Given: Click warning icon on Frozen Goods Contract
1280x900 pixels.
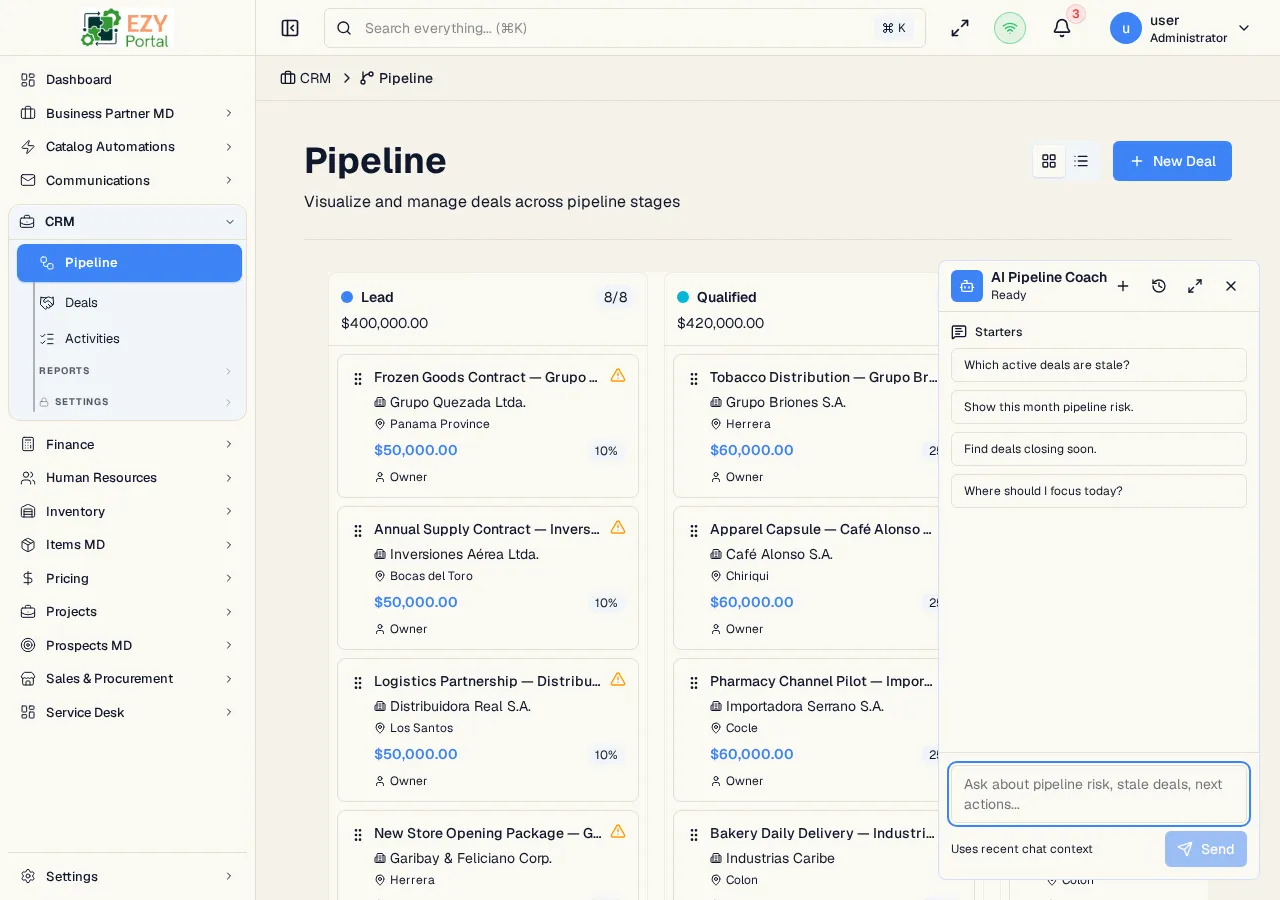Looking at the screenshot, I should coord(618,376).
